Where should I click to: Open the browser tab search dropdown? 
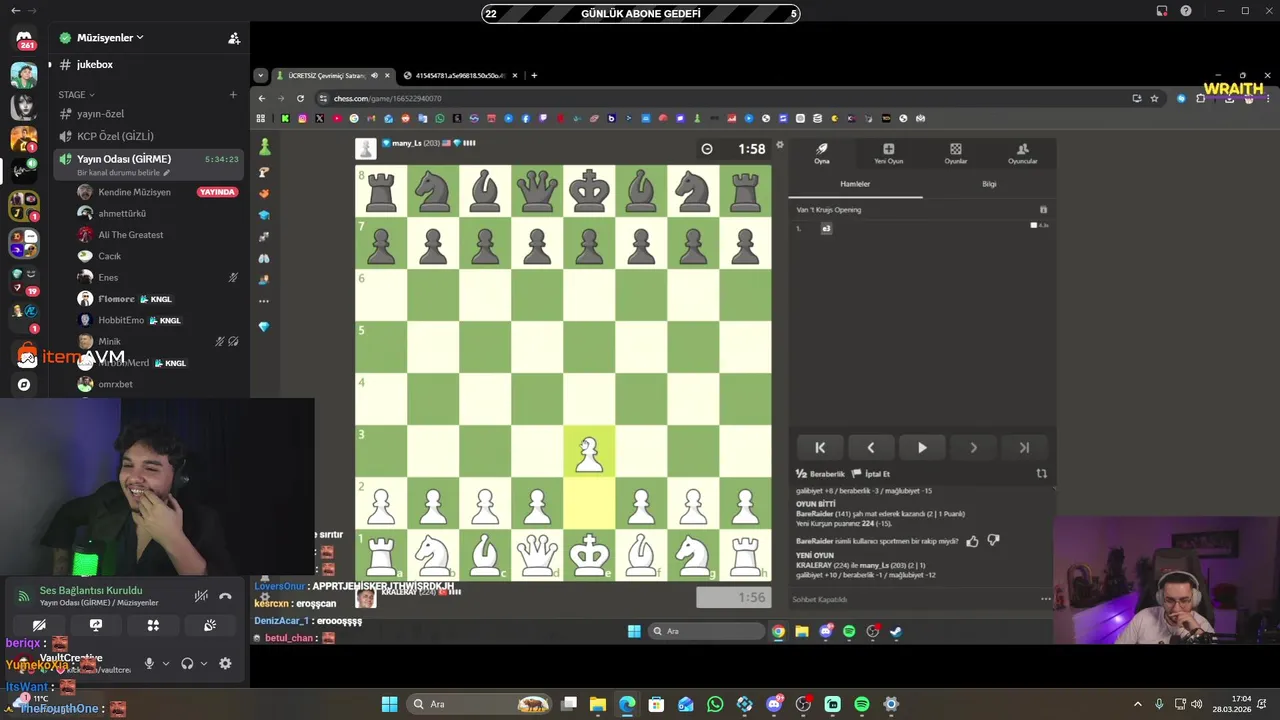[x=261, y=75]
